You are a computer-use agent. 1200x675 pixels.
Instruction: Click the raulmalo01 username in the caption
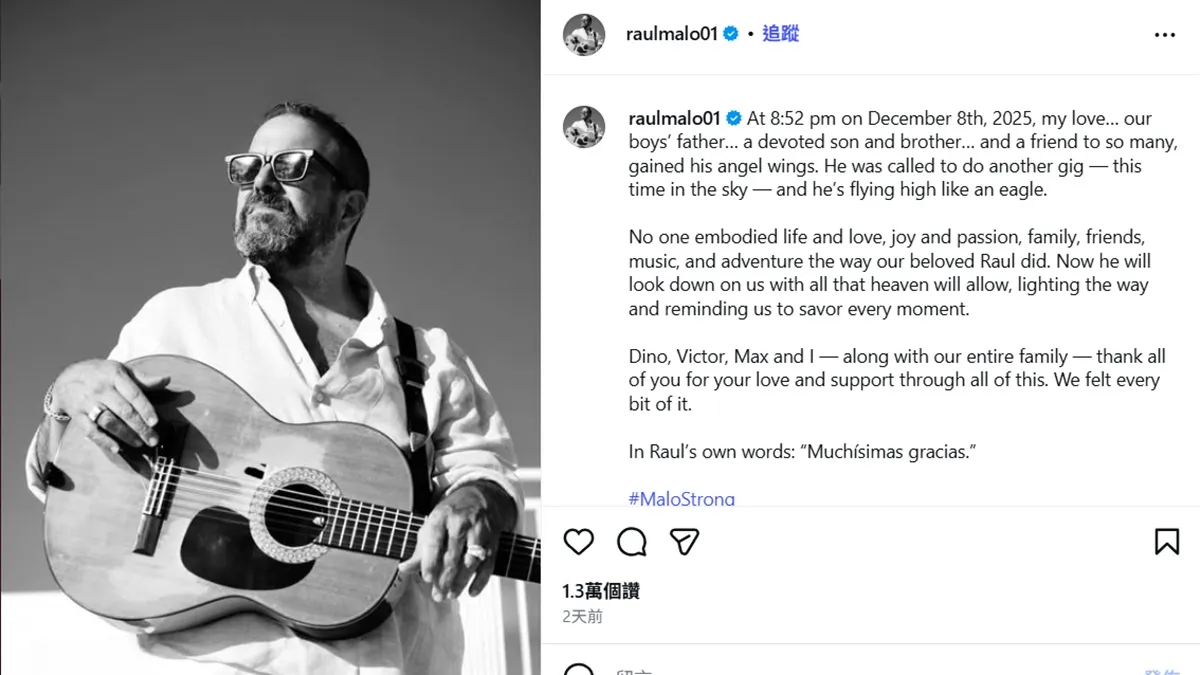pyautogui.click(x=674, y=118)
